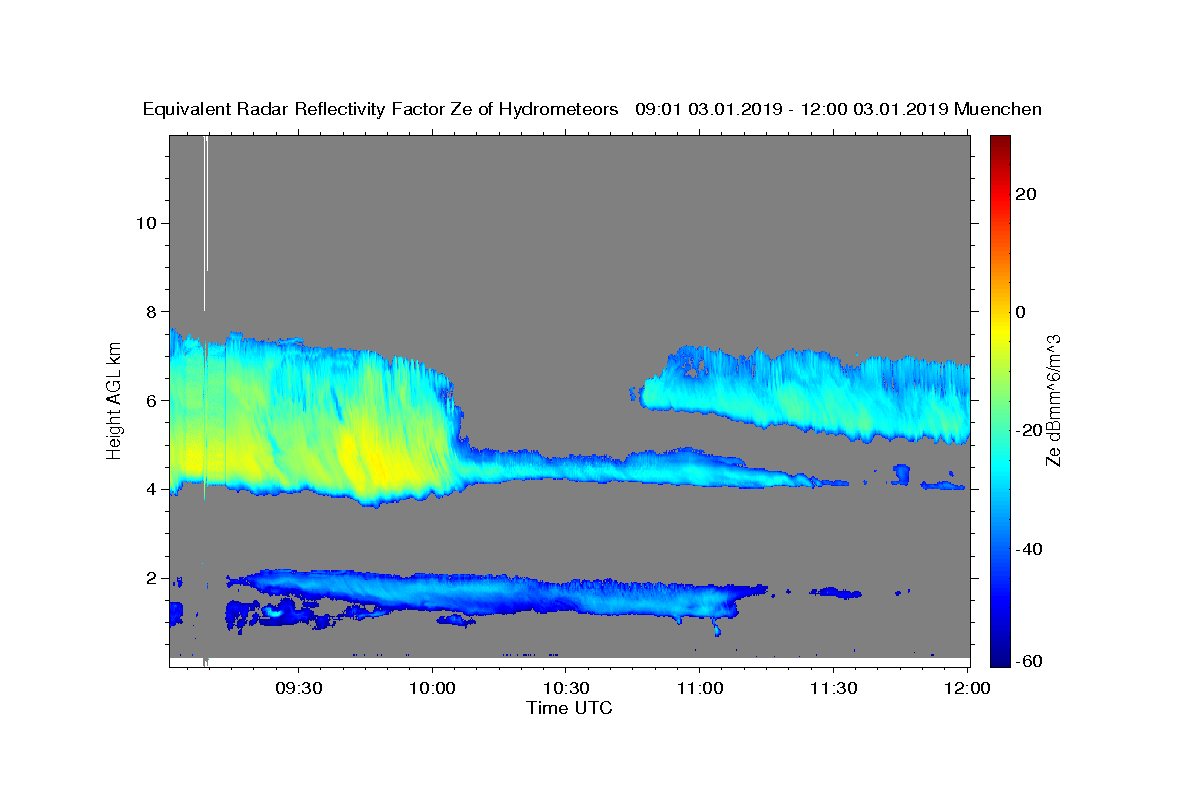Click the x-axis label 'Time UTC'
1200x800 pixels.
point(569,708)
